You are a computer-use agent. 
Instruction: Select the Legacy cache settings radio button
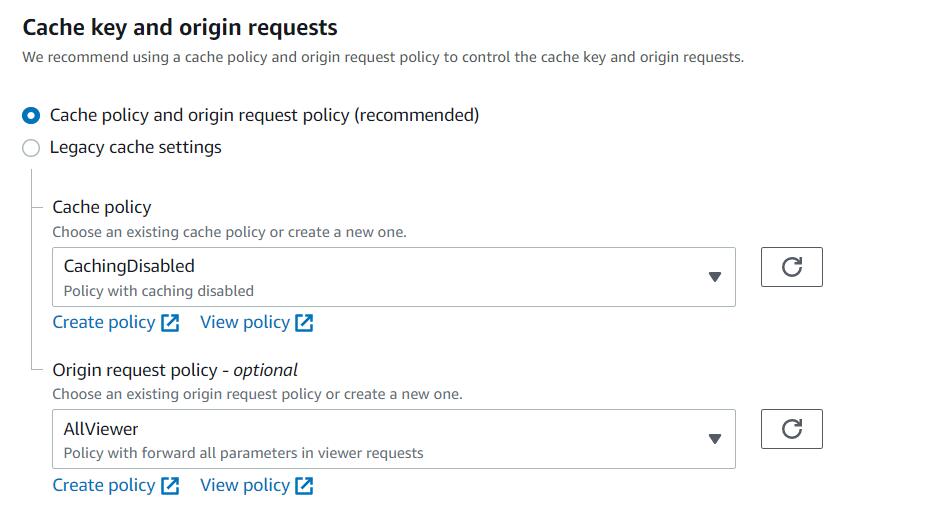[31, 148]
